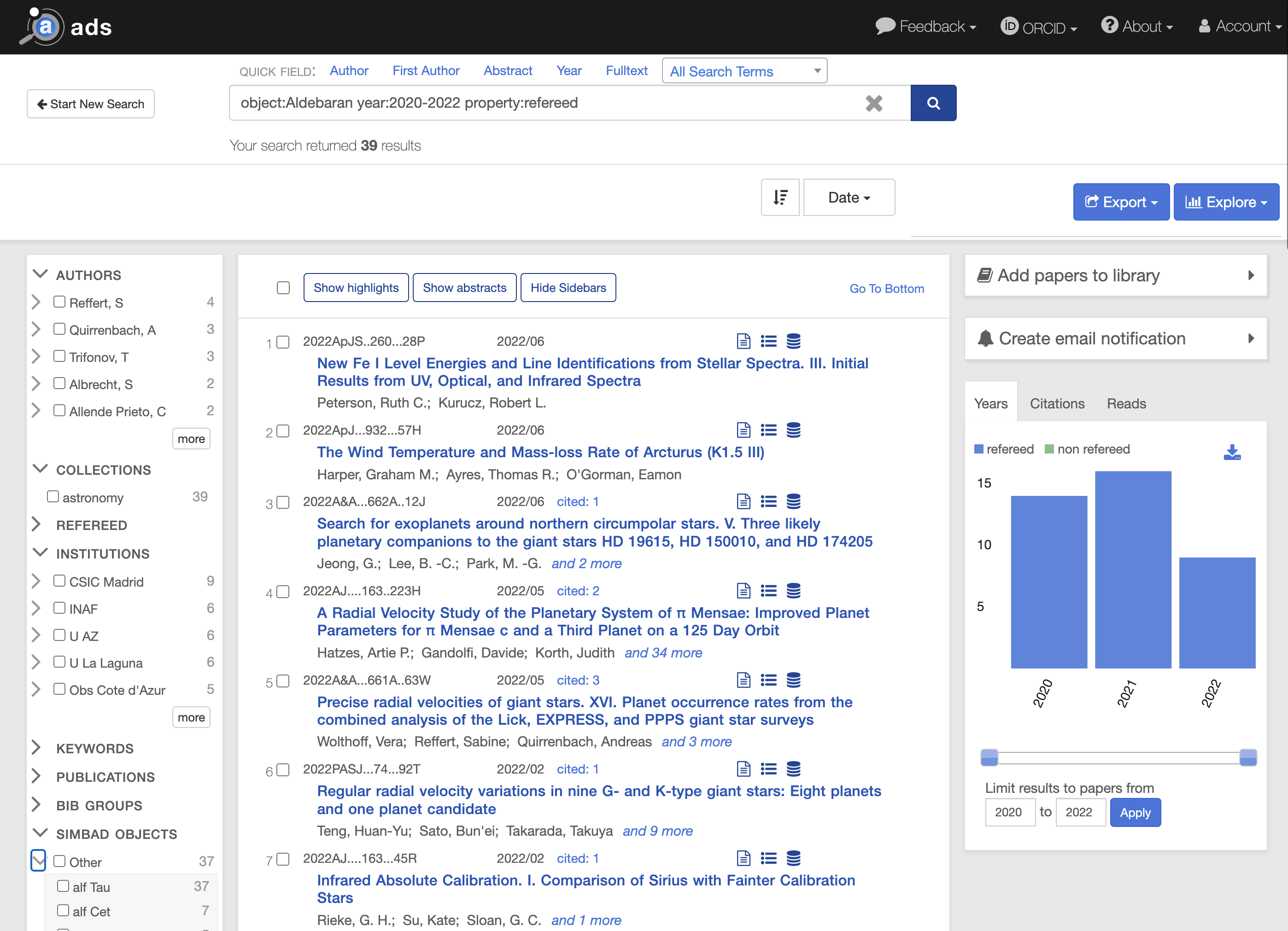Select all results with top checkbox
This screenshot has width=1288, height=931.
pos(283,288)
